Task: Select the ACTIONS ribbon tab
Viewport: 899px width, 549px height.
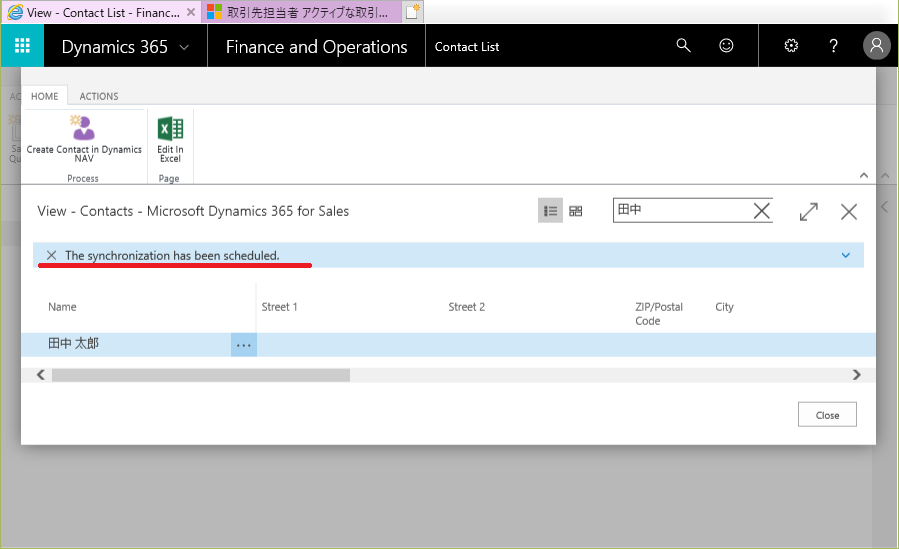Action: (99, 96)
